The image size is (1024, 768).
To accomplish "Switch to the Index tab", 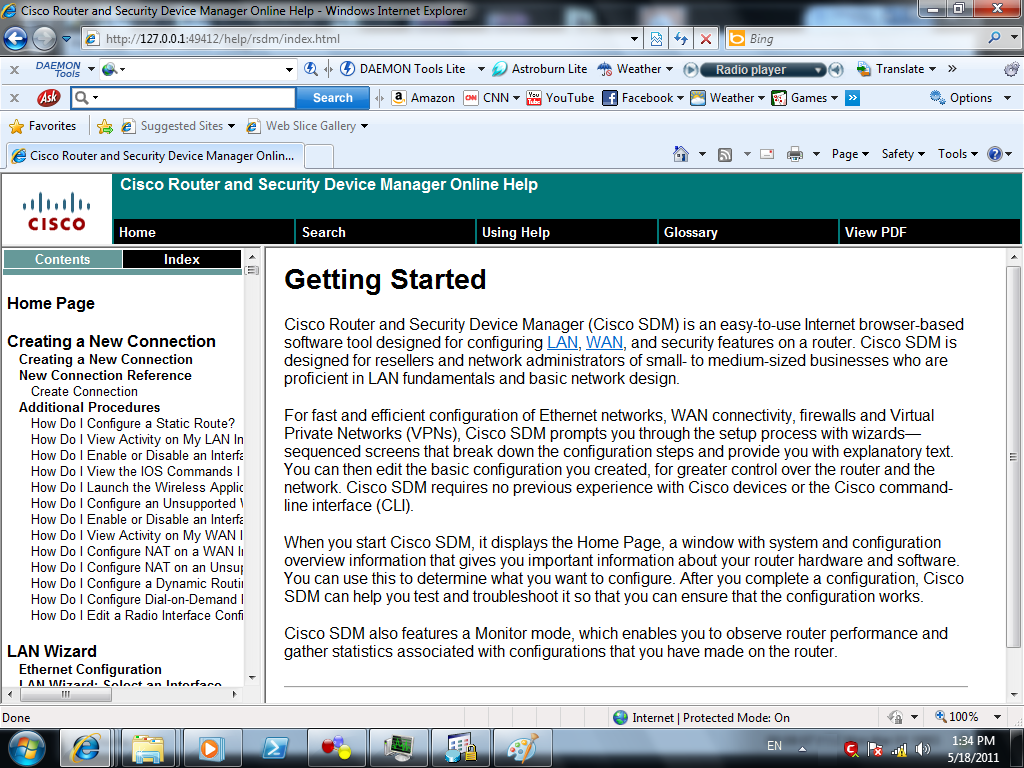I will 182,259.
